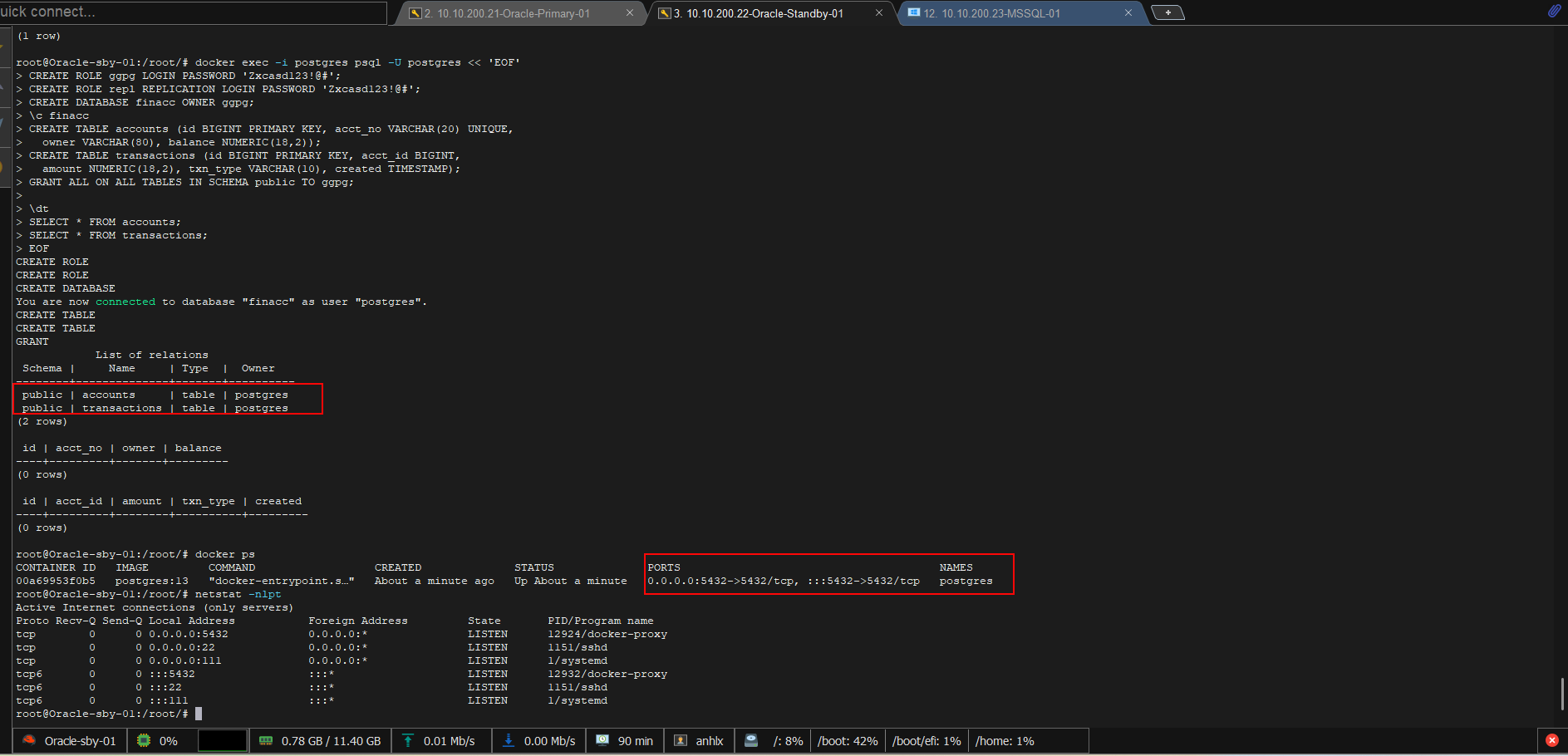Click the '/: 8%' disk usage entry
The height and width of the screenshot is (756, 1568).
coord(788,741)
